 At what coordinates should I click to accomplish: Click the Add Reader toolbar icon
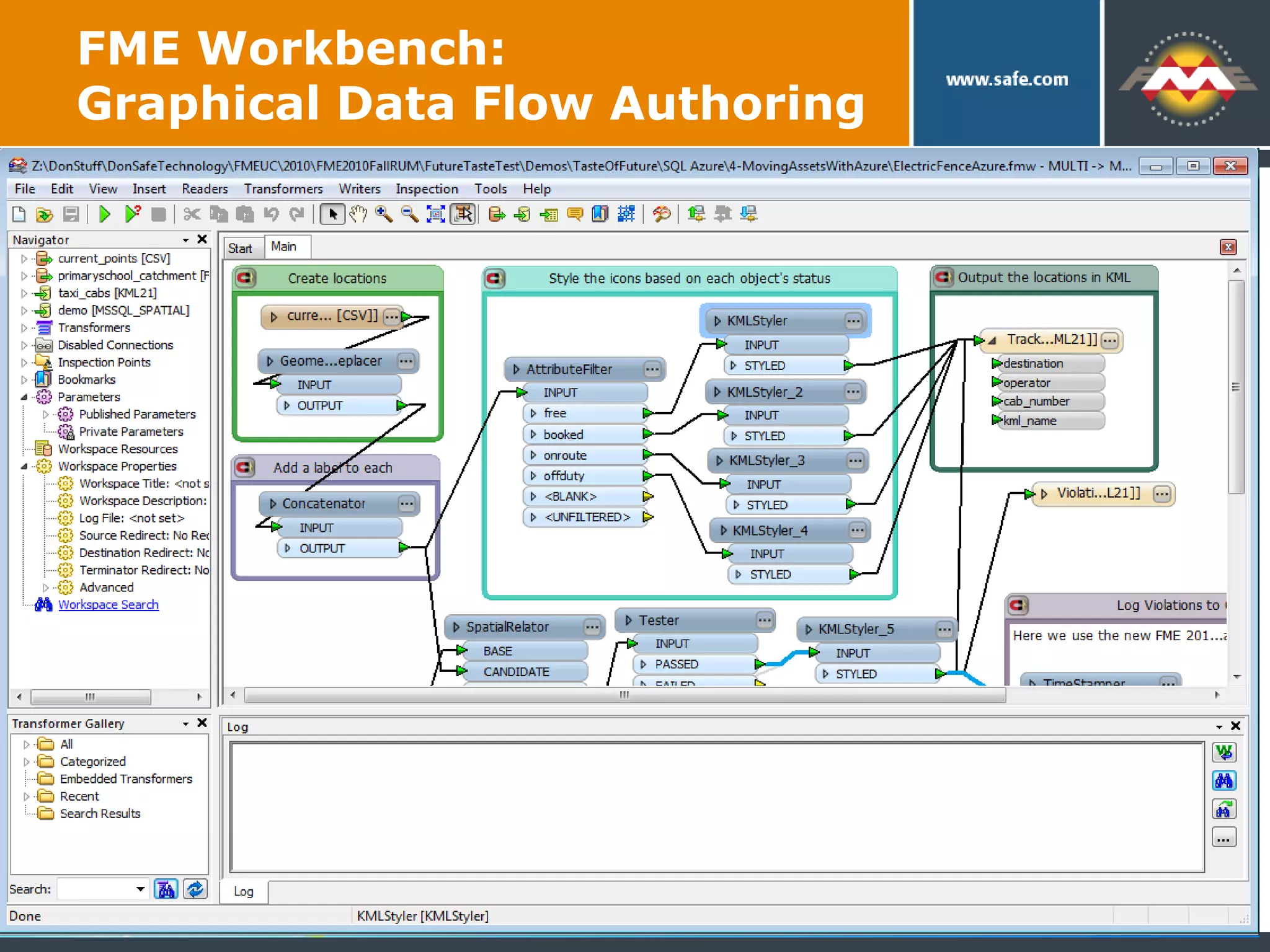(x=497, y=214)
